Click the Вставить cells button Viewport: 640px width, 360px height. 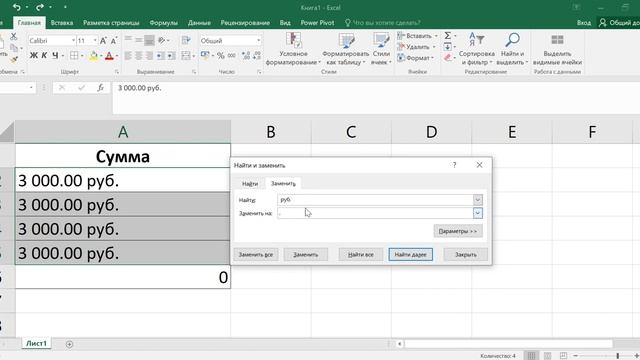pos(414,36)
